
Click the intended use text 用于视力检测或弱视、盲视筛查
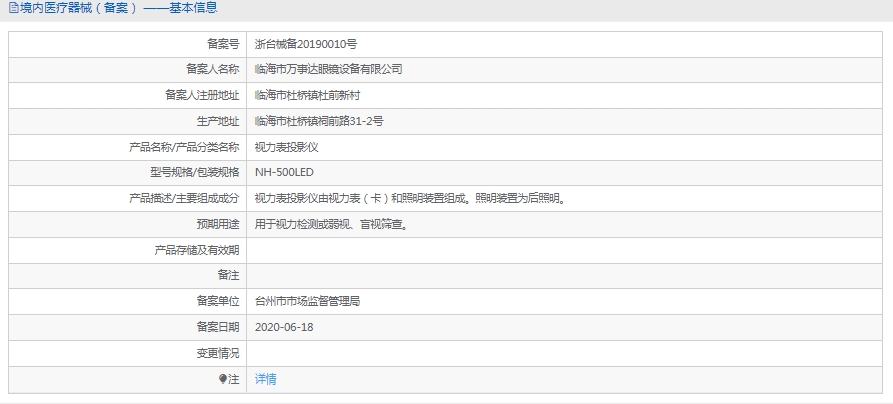coord(330,224)
